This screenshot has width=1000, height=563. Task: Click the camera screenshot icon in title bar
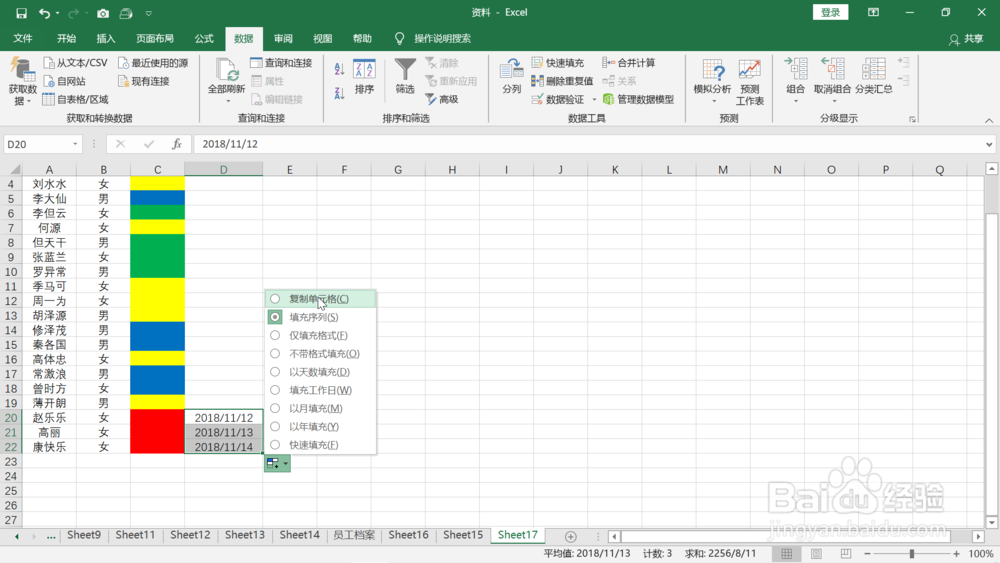tap(103, 13)
